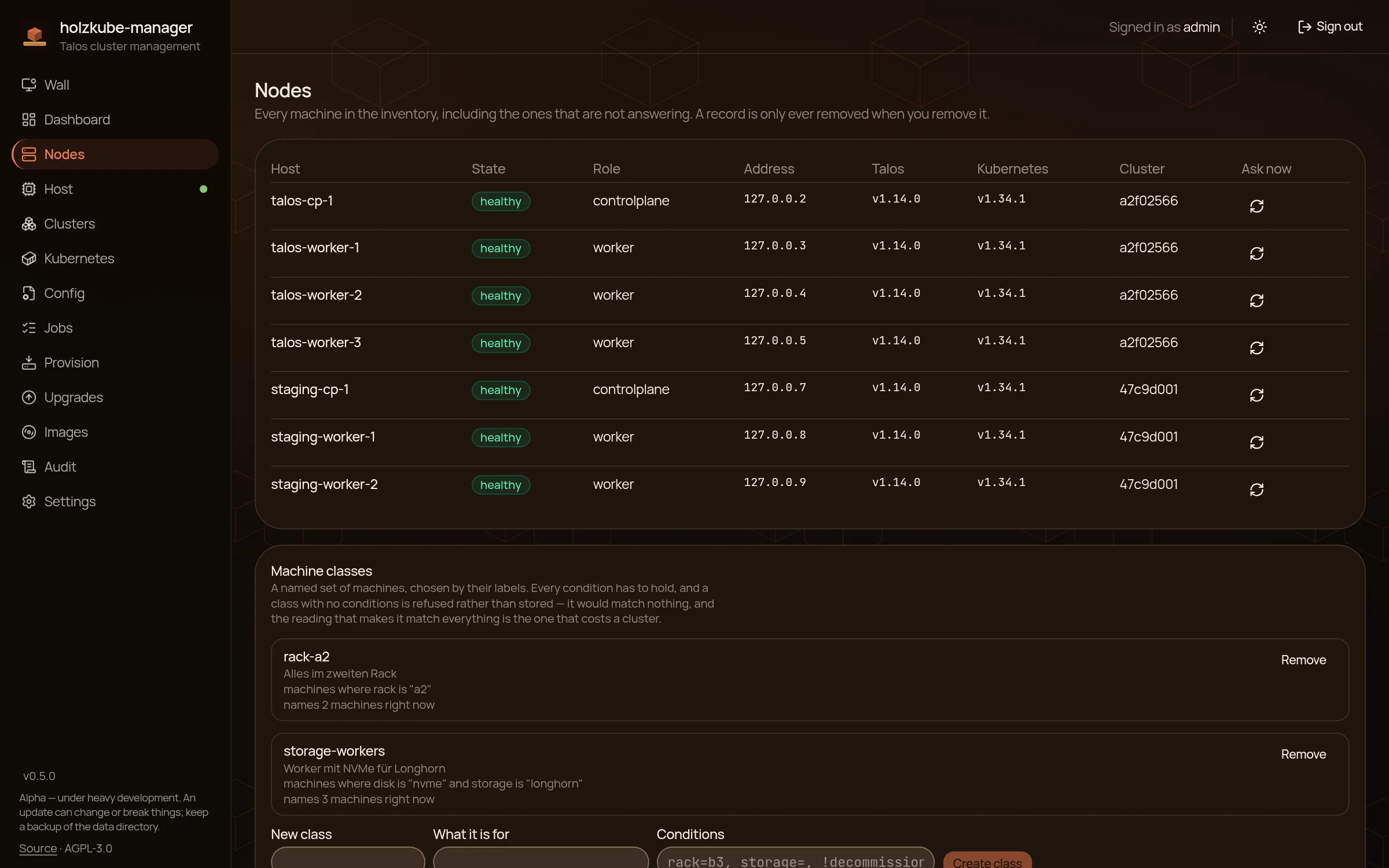Sign out of the admin session
1389x868 pixels.
(1330, 27)
